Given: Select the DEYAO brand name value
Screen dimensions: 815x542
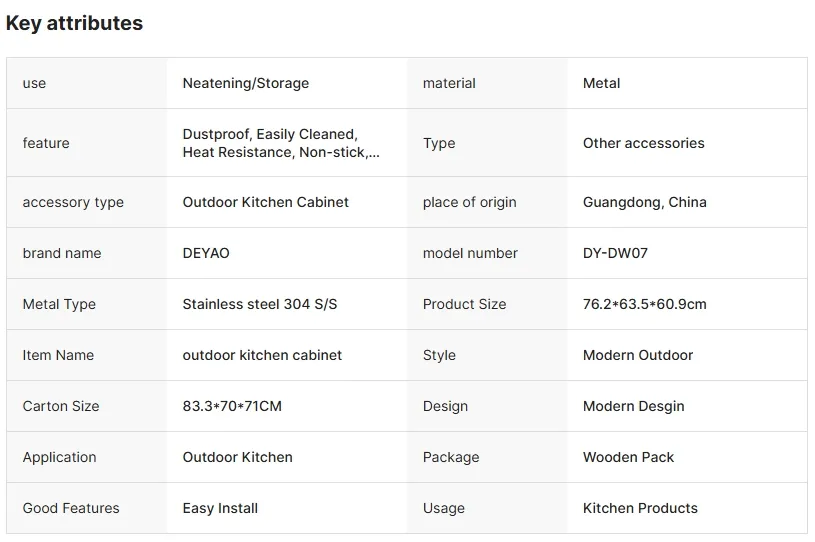Looking at the screenshot, I should click(206, 253).
